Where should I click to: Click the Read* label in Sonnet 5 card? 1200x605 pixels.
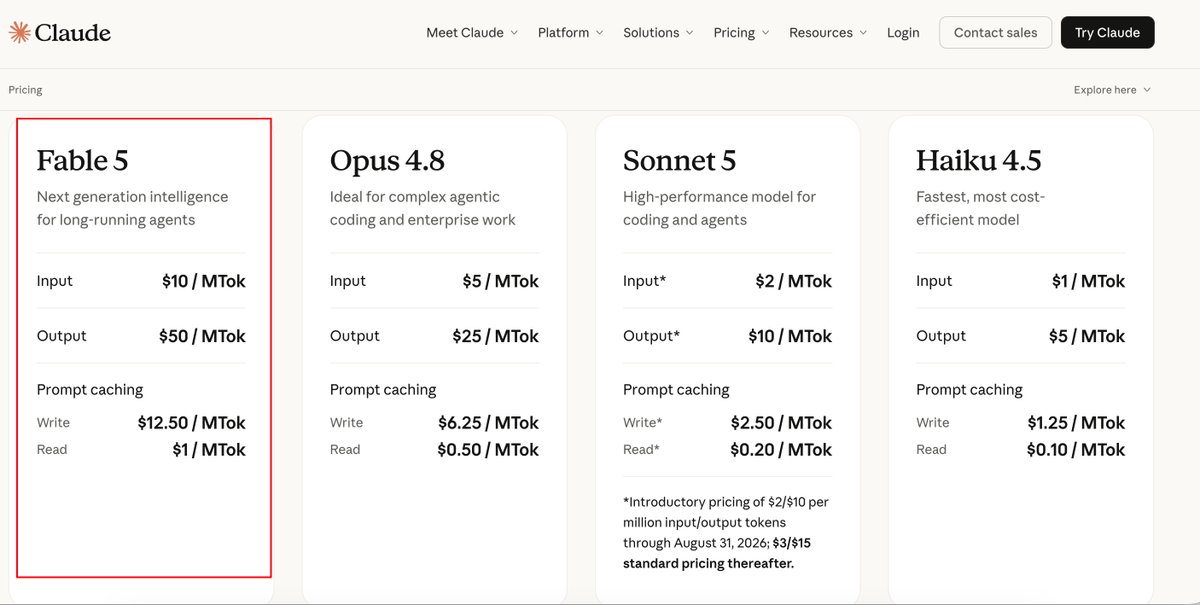click(641, 450)
